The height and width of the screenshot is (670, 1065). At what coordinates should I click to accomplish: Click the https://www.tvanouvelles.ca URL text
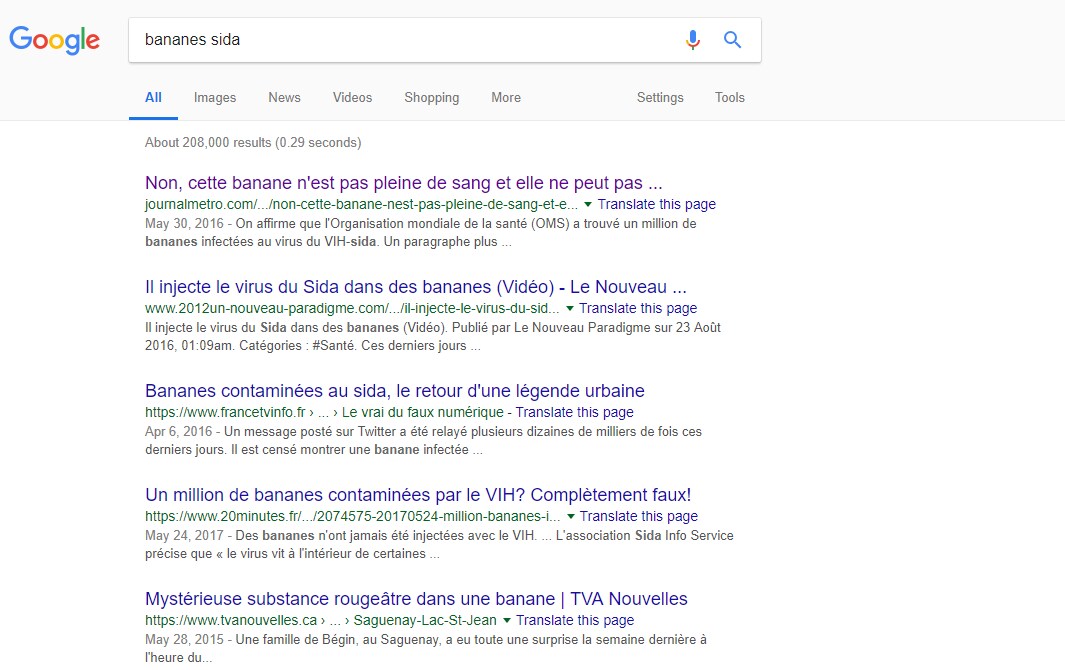click(231, 620)
